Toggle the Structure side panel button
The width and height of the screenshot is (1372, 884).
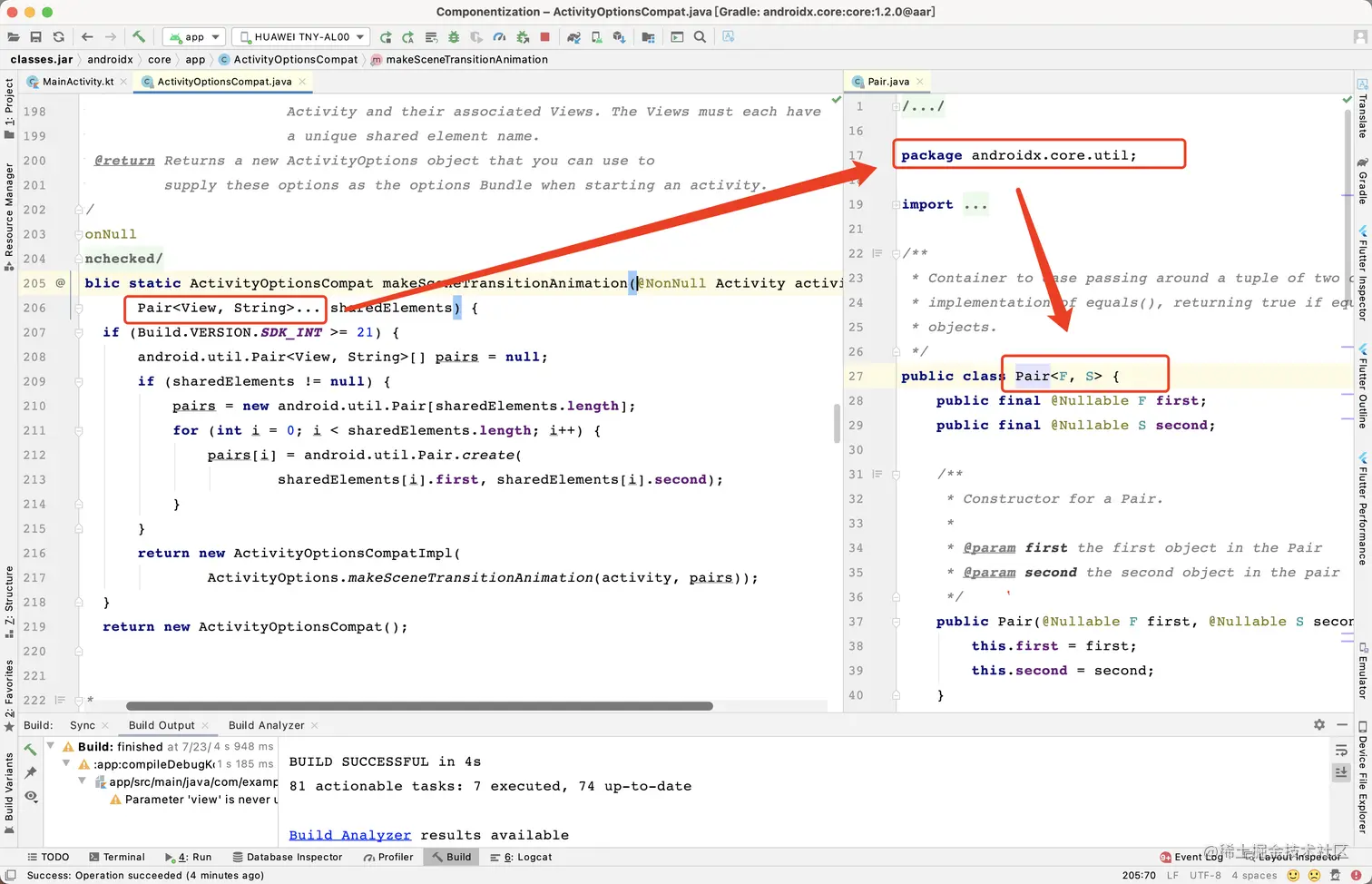tap(9, 601)
